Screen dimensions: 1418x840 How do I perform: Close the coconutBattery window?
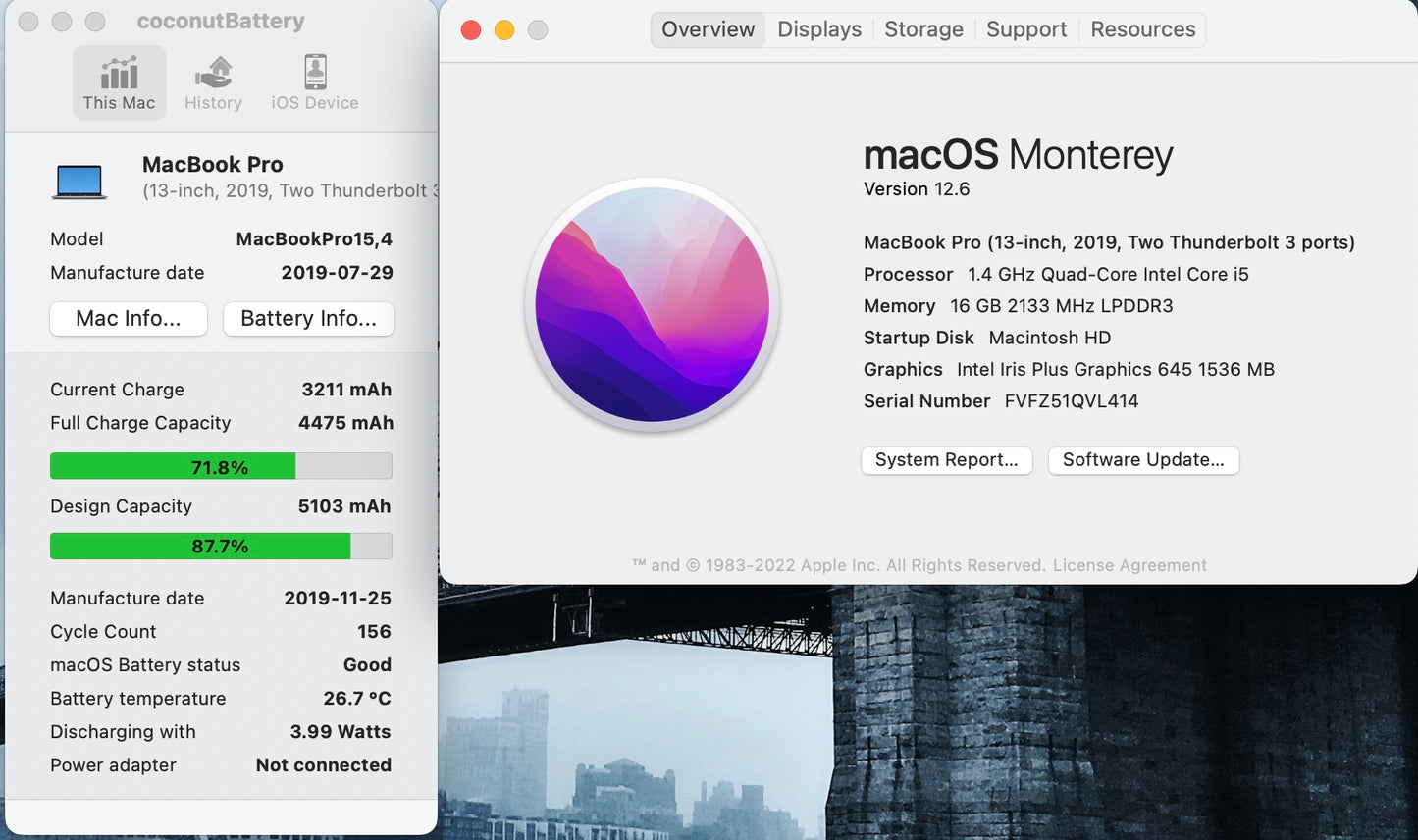(x=28, y=22)
